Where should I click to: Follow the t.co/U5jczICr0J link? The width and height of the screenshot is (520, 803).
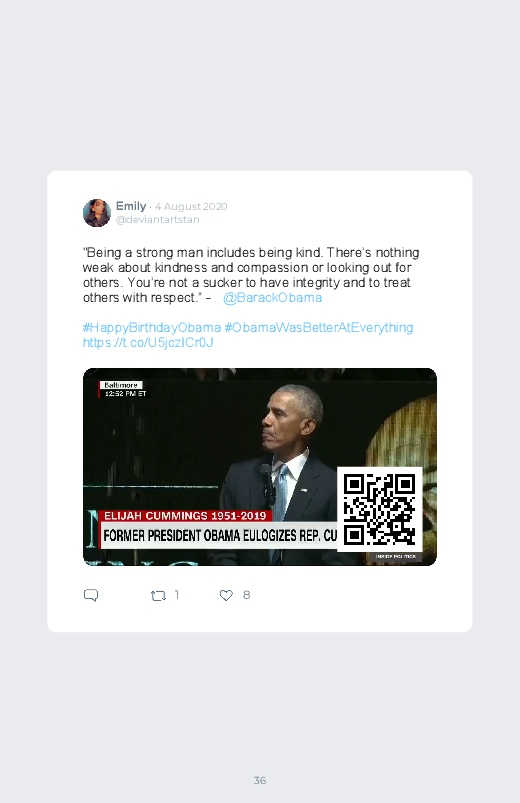[148, 343]
